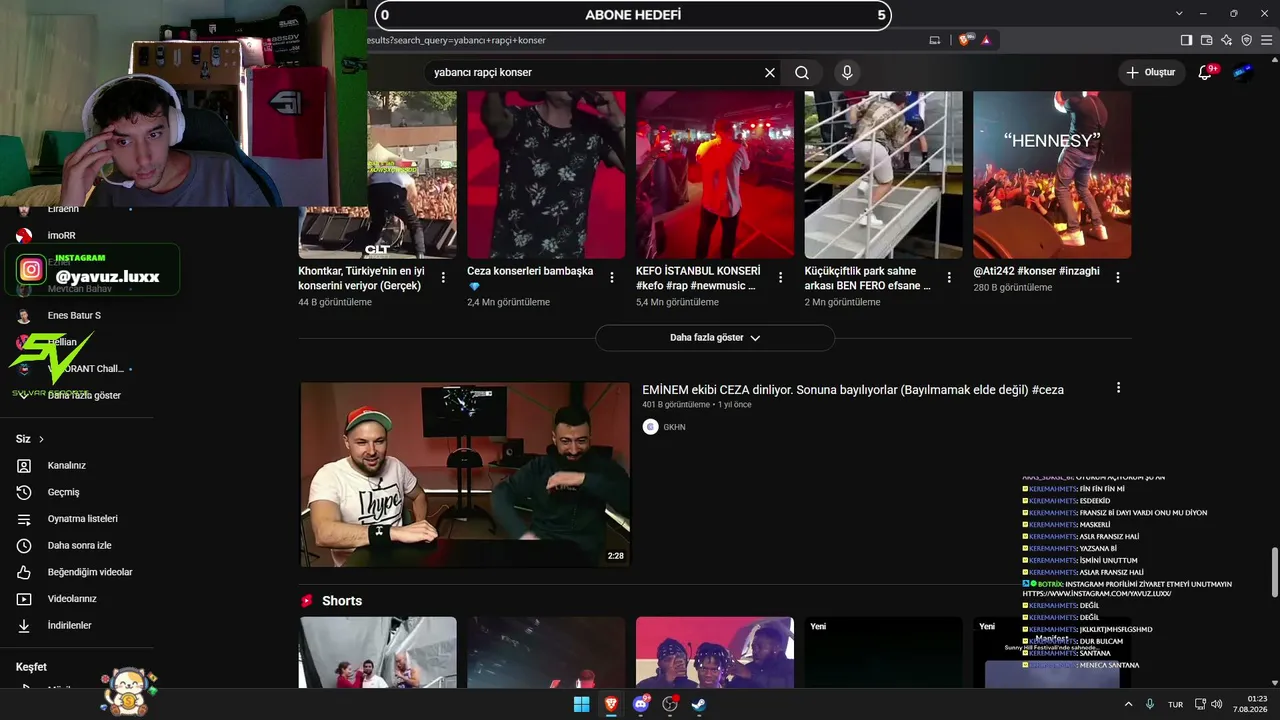Open the Khontkar concert short thumbnail

(378, 175)
